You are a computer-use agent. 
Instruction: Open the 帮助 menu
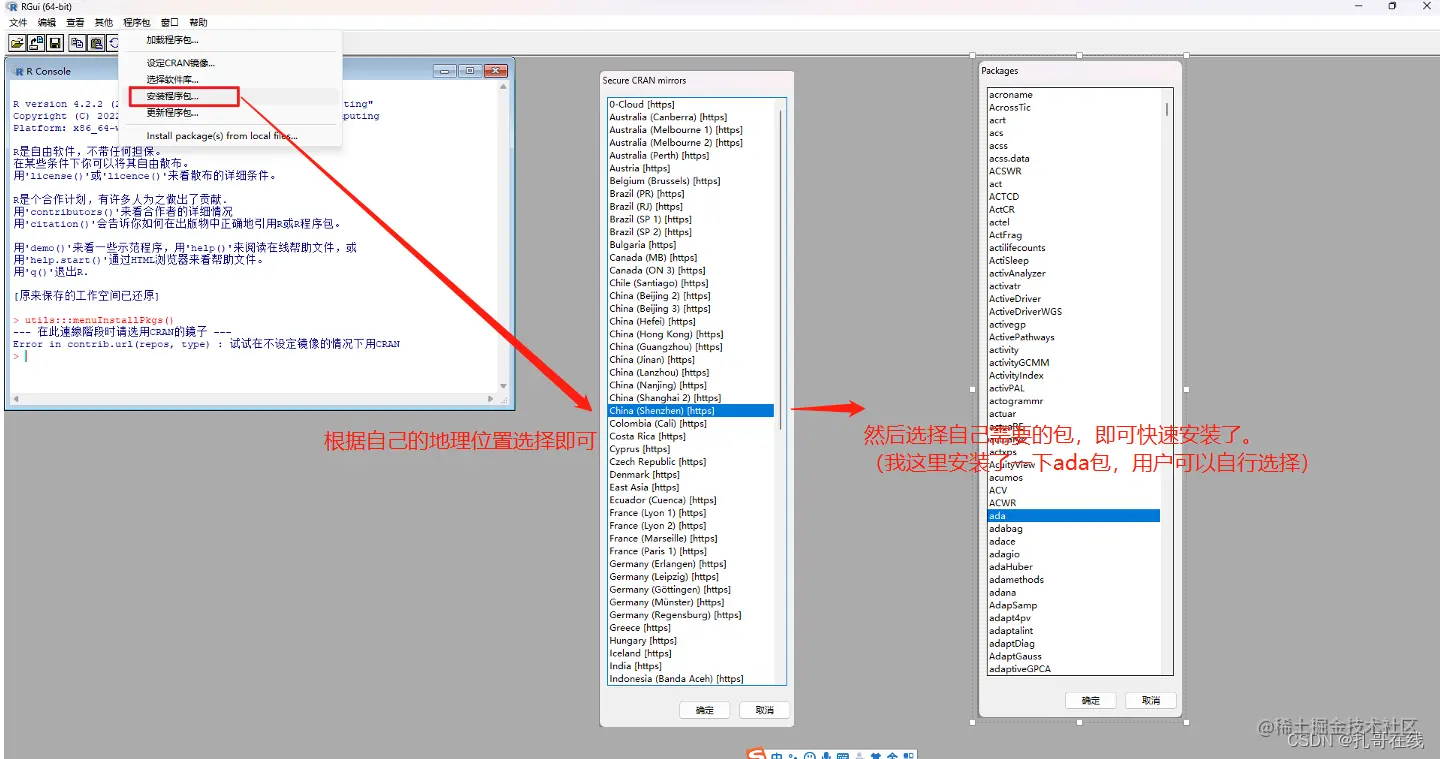198,22
